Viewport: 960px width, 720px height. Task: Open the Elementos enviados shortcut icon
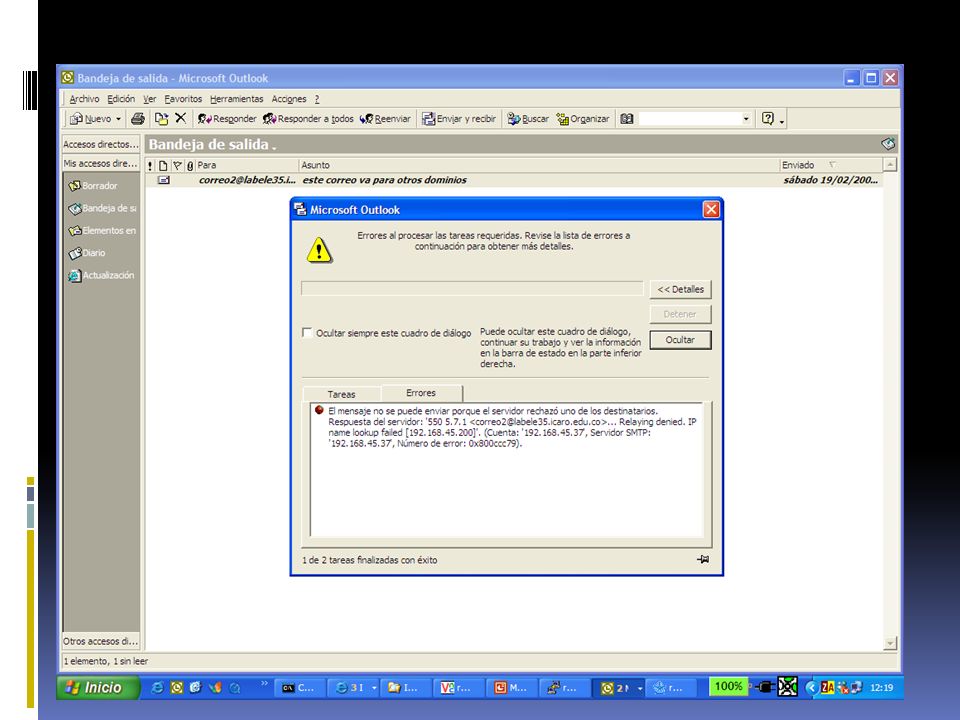[75, 231]
